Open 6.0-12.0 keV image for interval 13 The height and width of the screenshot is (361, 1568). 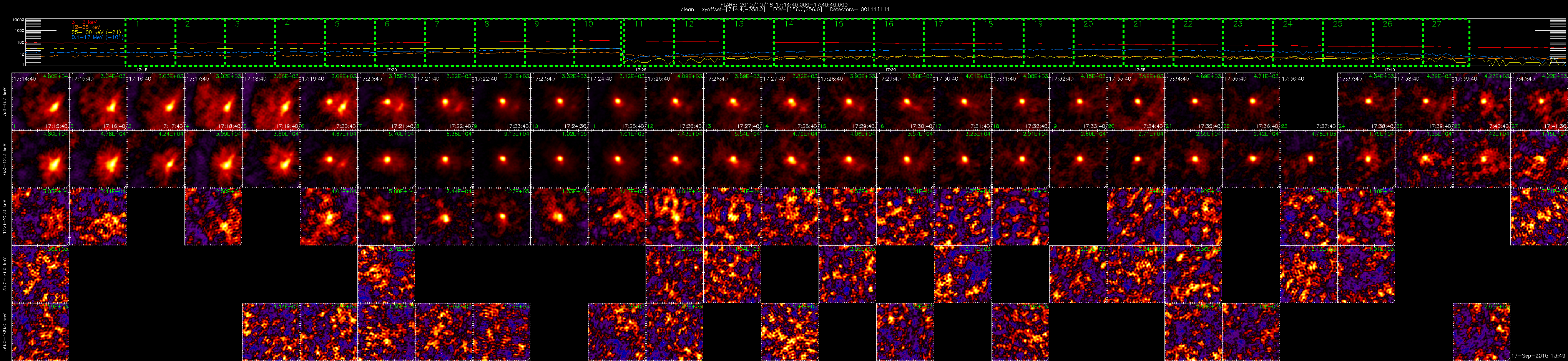tap(732, 159)
